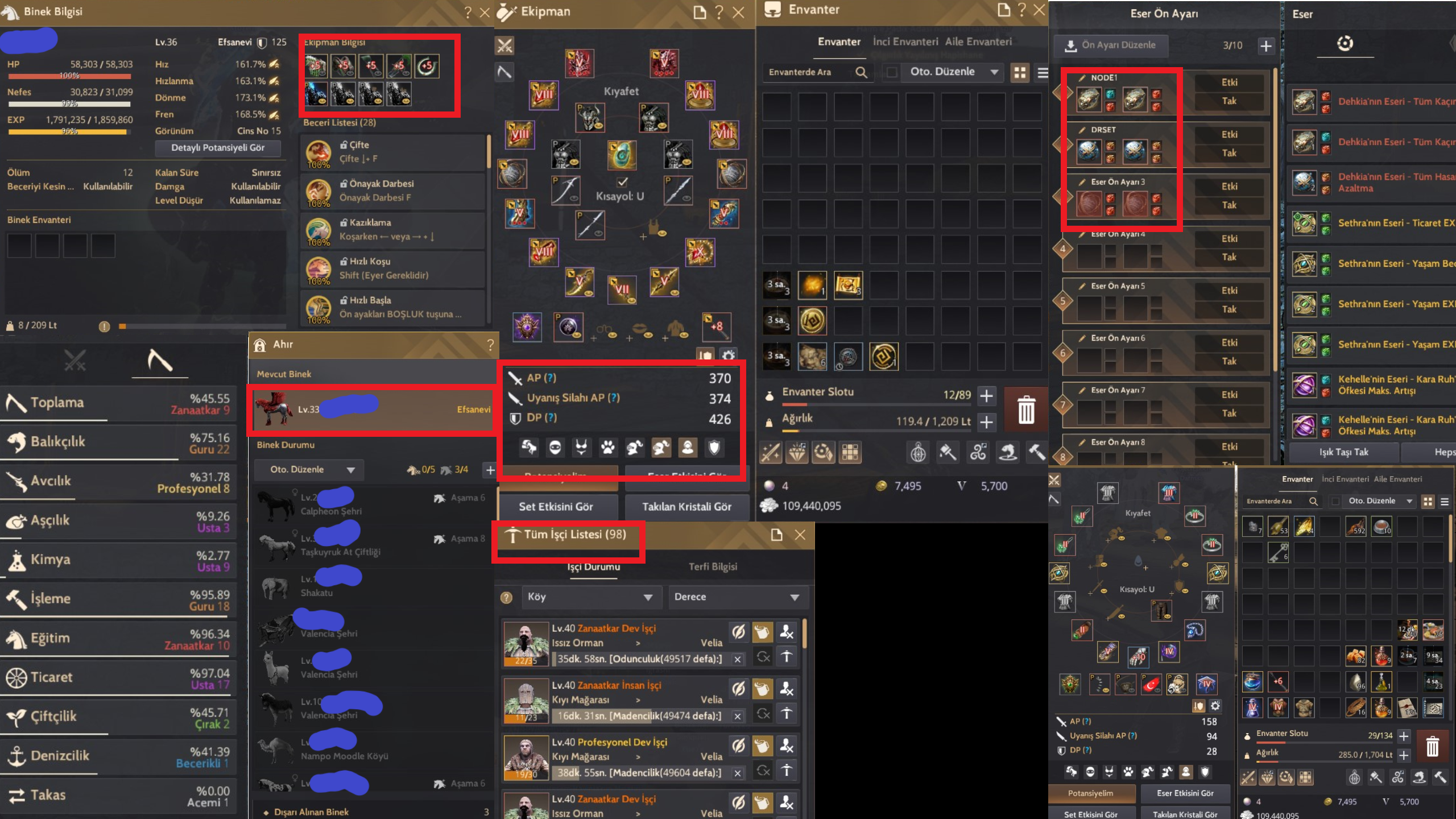Click the plus icon next to Ağırlık 1,209 Lt
Viewport: 1456px width, 819px height.
pyautogui.click(x=987, y=421)
